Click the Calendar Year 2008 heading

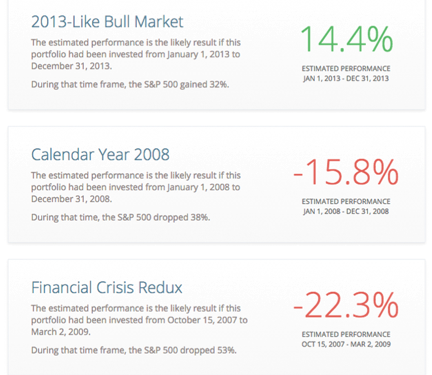click(100, 155)
